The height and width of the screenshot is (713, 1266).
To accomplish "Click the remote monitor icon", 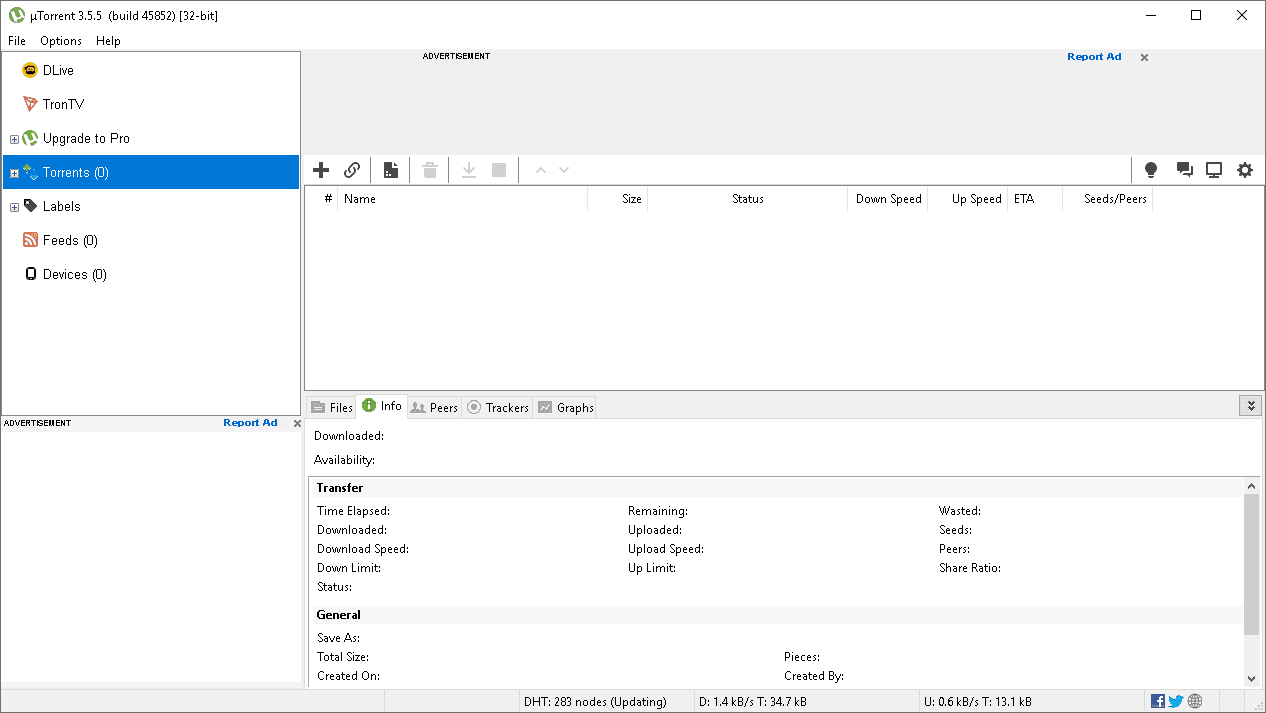I will click(1214, 170).
